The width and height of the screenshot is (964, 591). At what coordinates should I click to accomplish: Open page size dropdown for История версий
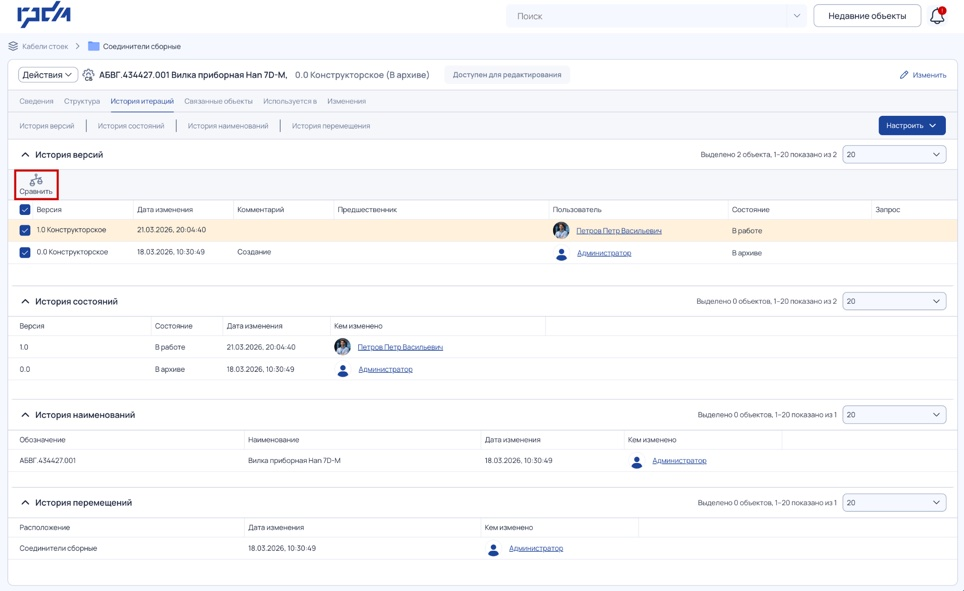point(894,154)
